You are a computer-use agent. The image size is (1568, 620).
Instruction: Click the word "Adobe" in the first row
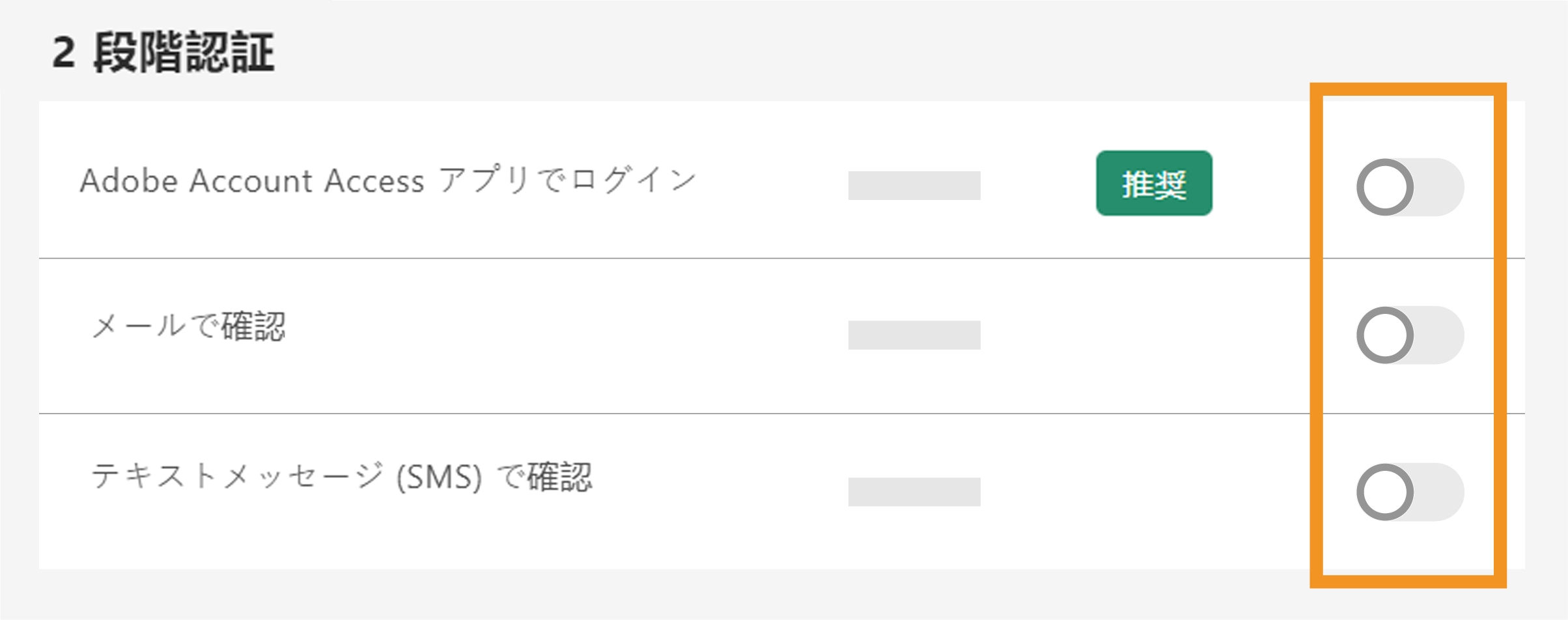coord(129,181)
